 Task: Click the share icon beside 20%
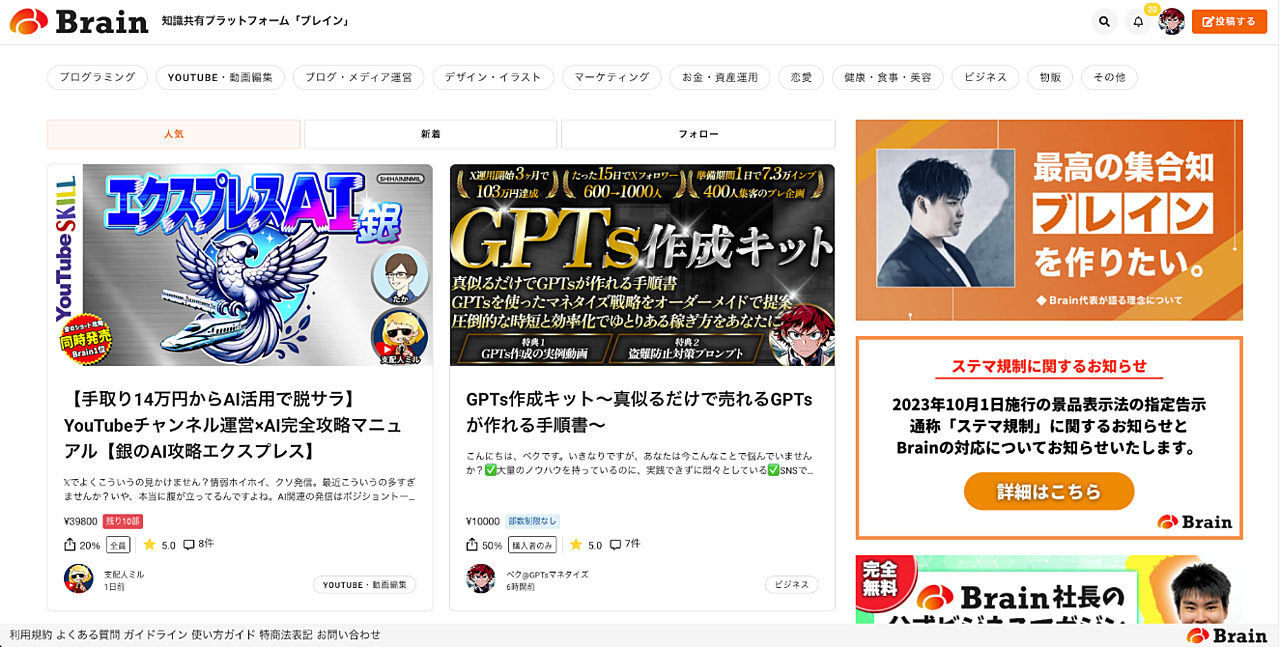pyautogui.click(x=70, y=545)
